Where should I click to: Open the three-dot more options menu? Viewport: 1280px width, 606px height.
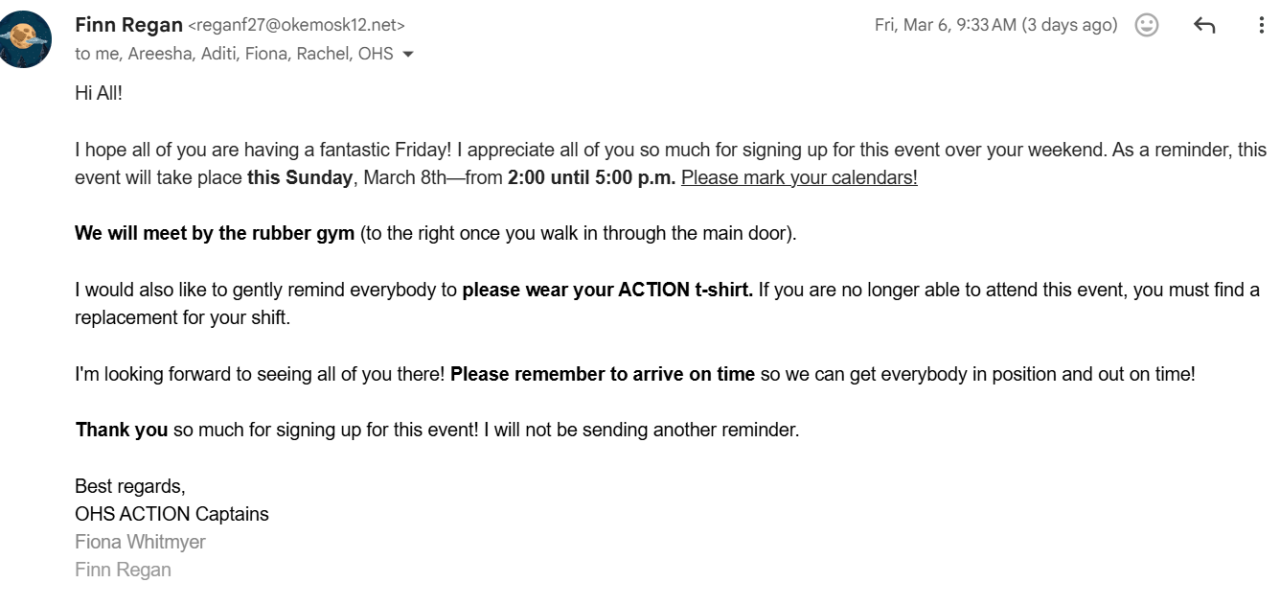1261,27
